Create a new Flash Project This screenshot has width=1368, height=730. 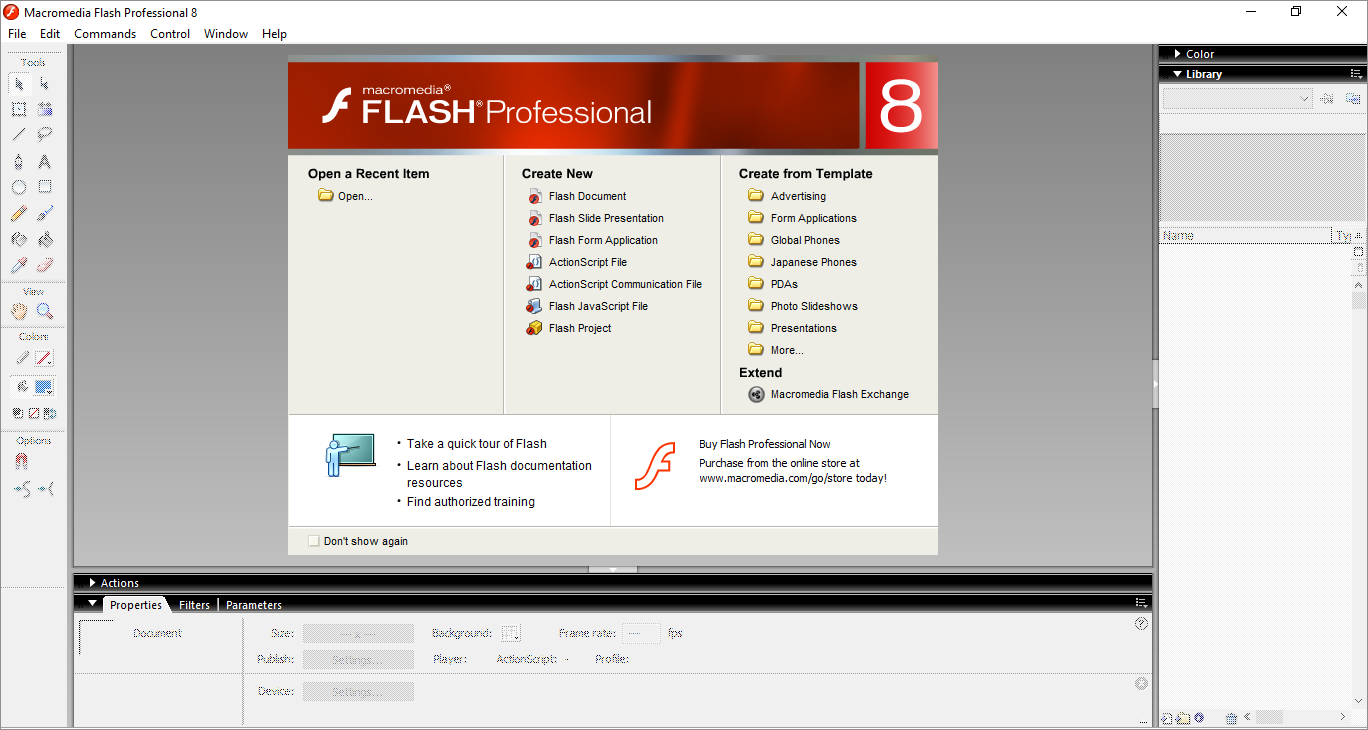point(569,328)
